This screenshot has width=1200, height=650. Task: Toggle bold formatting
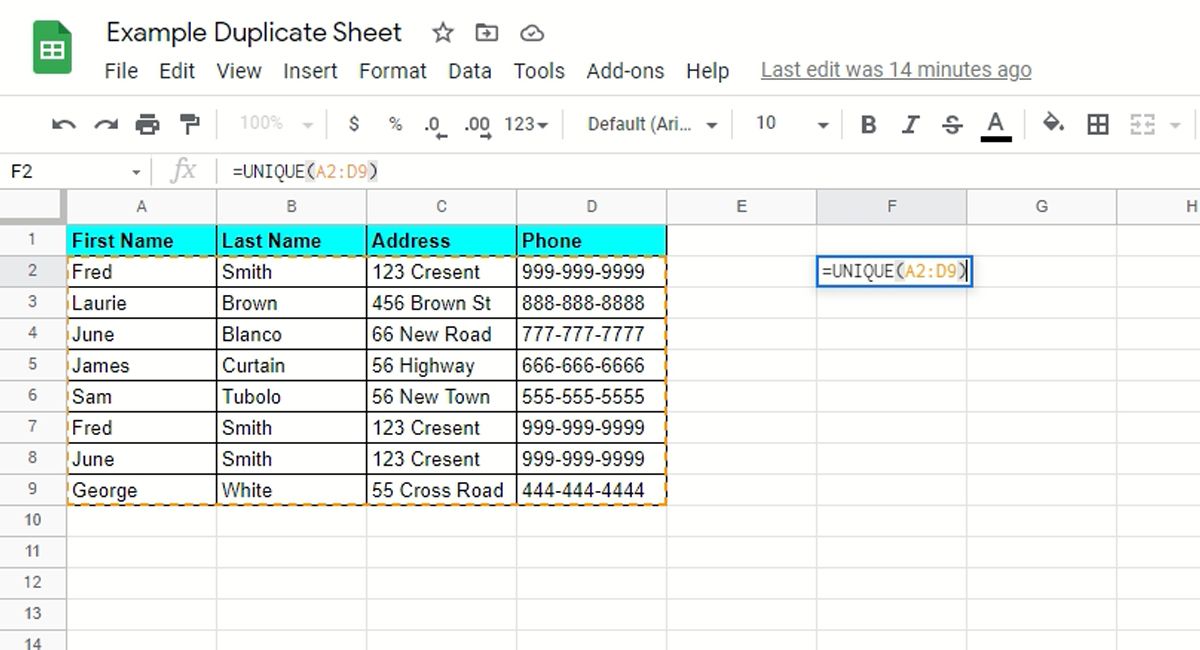868,124
